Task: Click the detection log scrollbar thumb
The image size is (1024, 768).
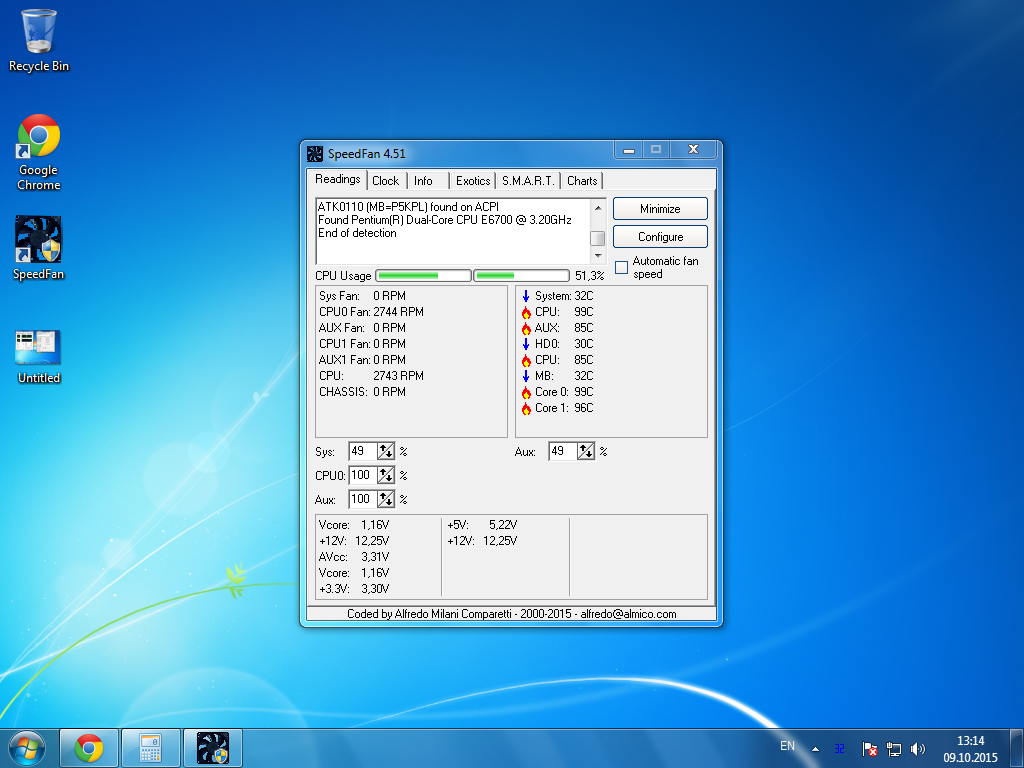Action: [597, 238]
